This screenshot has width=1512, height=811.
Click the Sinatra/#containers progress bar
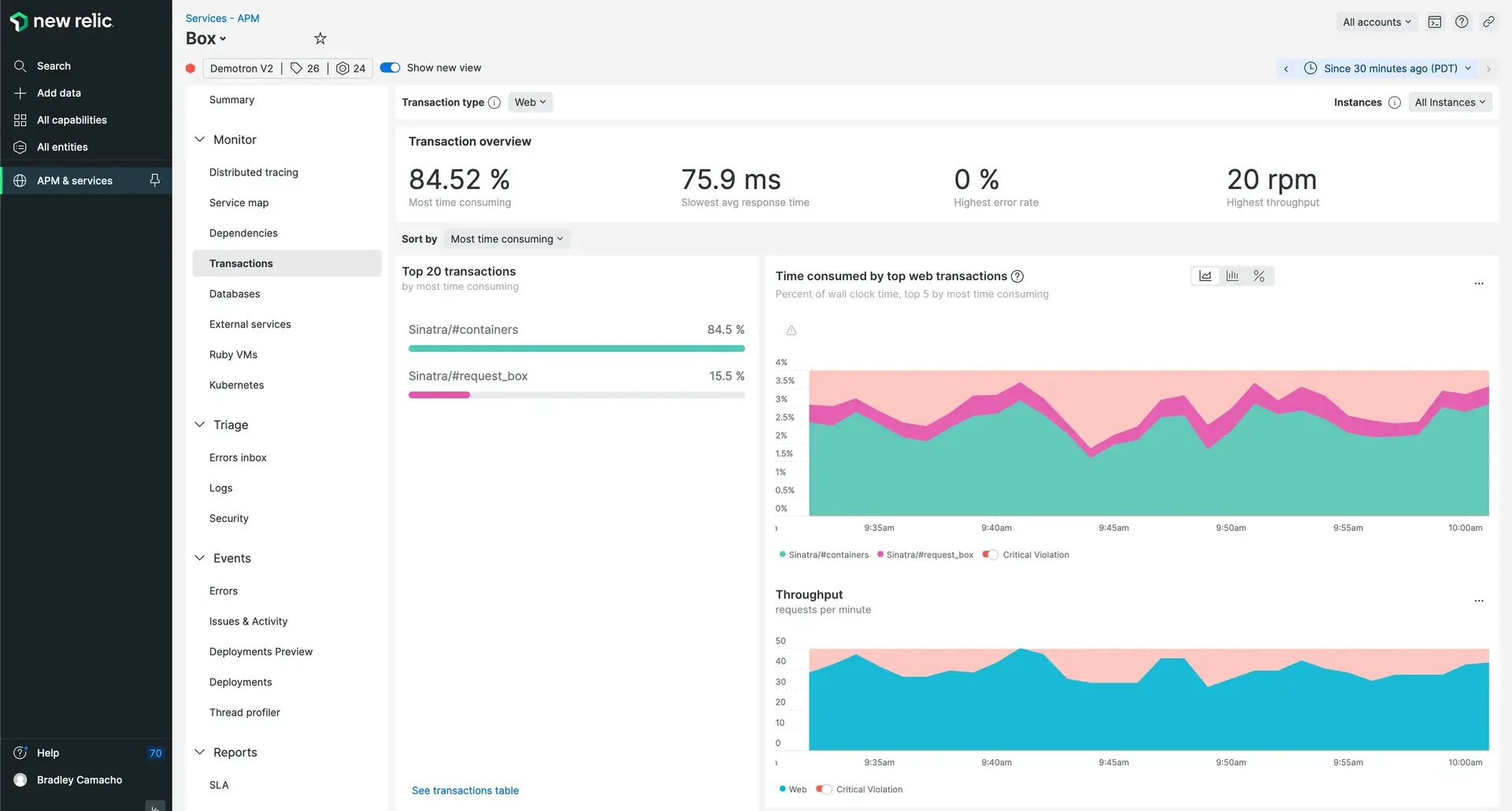coord(576,348)
